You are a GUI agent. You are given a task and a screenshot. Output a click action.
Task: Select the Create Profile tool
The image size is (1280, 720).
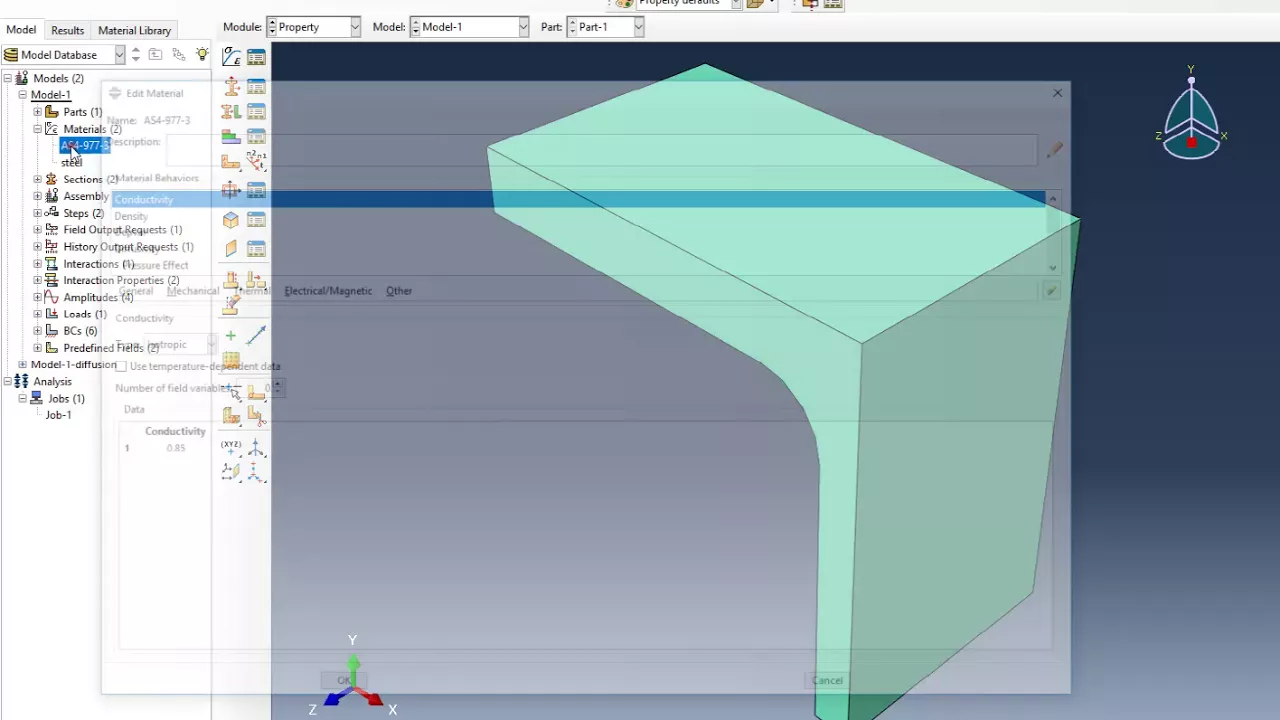[x=231, y=190]
